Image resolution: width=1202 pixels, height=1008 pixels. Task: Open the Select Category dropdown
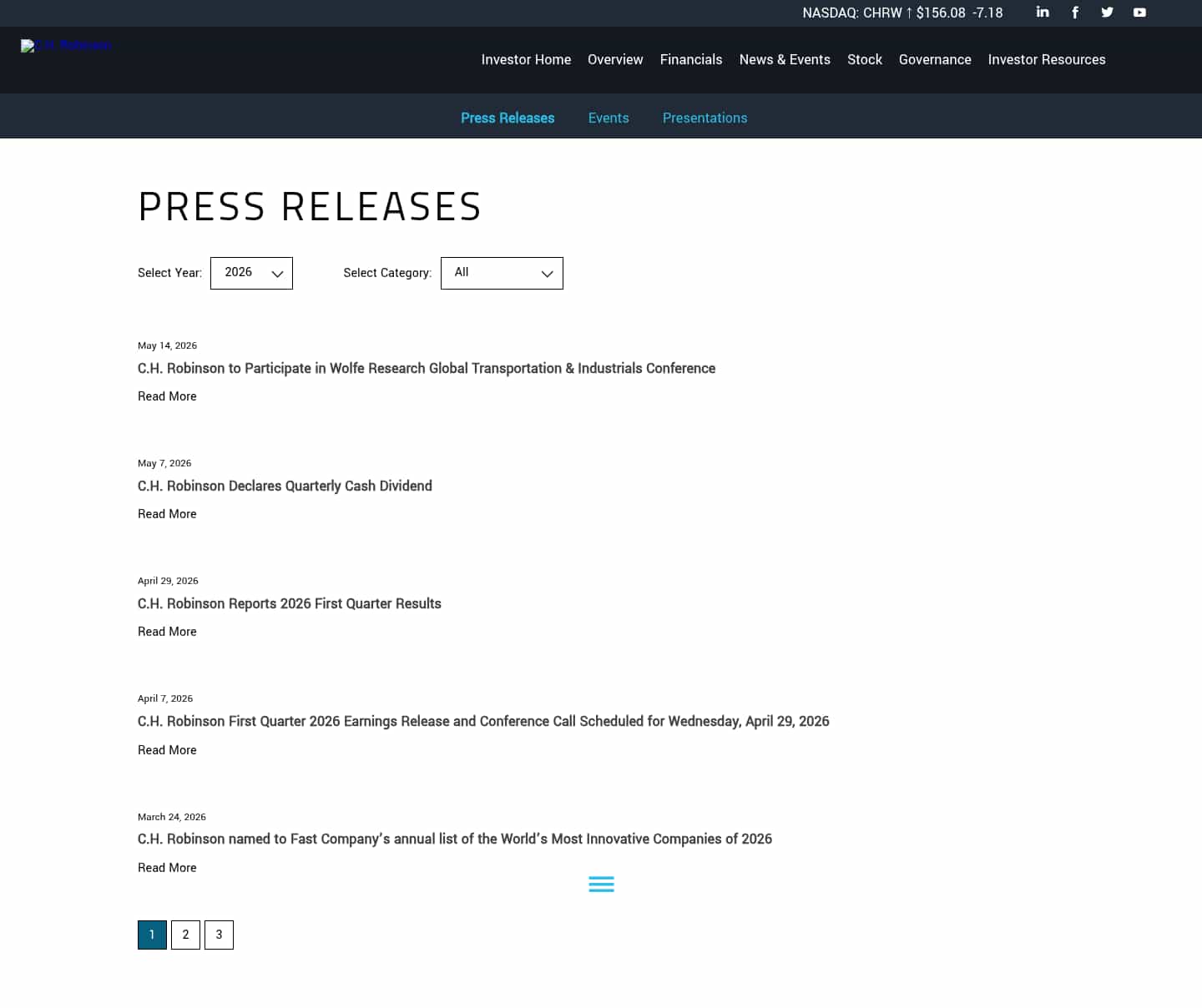502,273
